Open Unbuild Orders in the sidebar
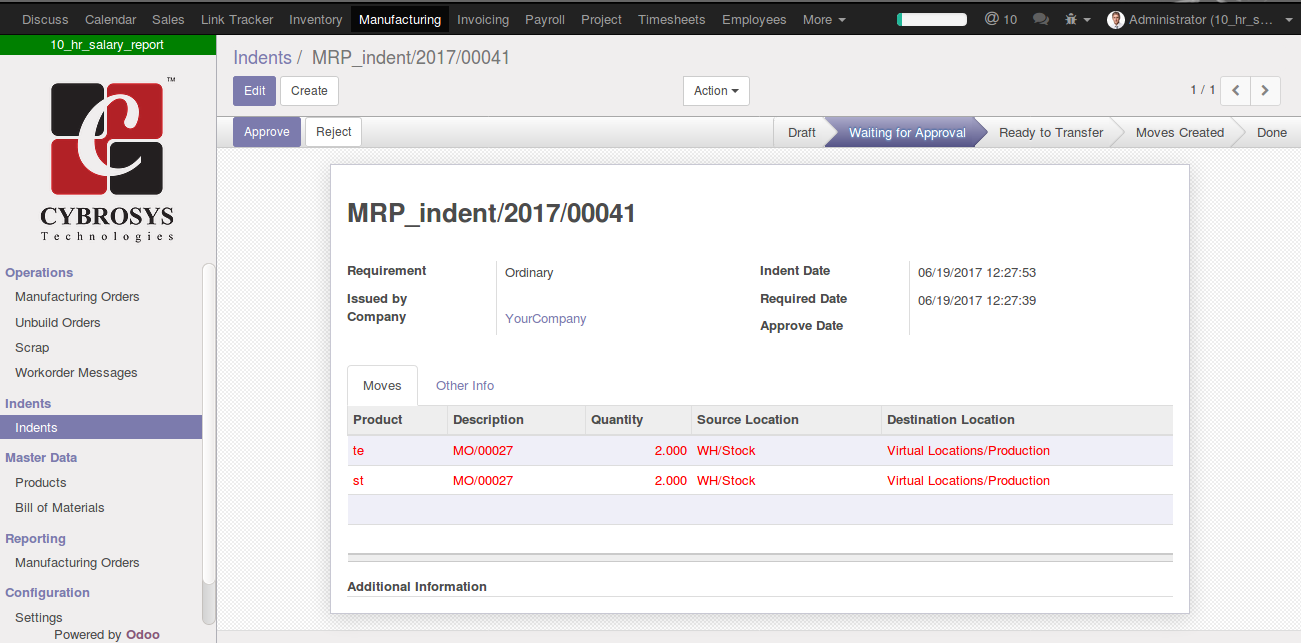The height and width of the screenshot is (643, 1301). (x=58, y=322)
